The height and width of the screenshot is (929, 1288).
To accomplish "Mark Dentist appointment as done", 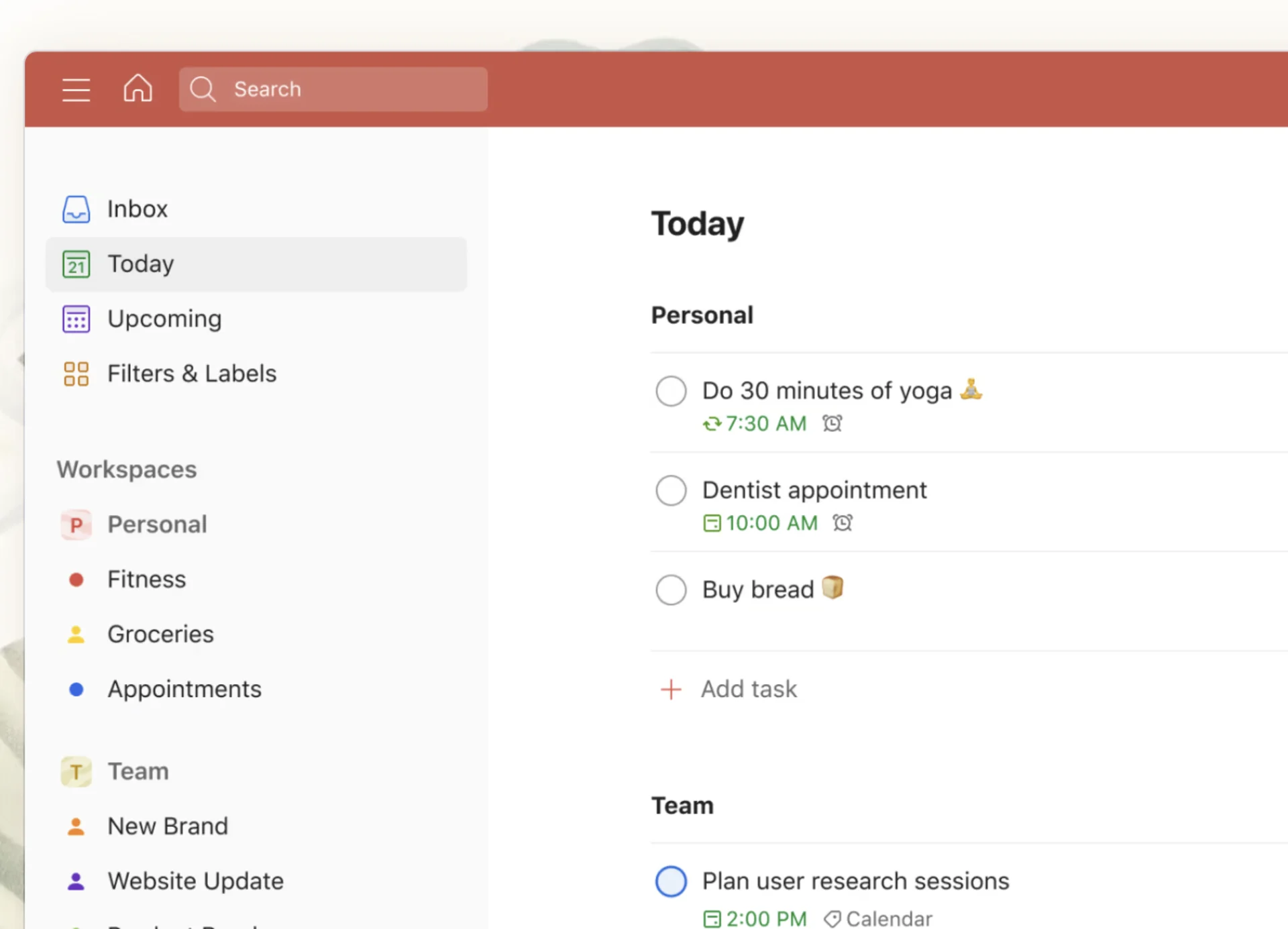I will point(670,490).
